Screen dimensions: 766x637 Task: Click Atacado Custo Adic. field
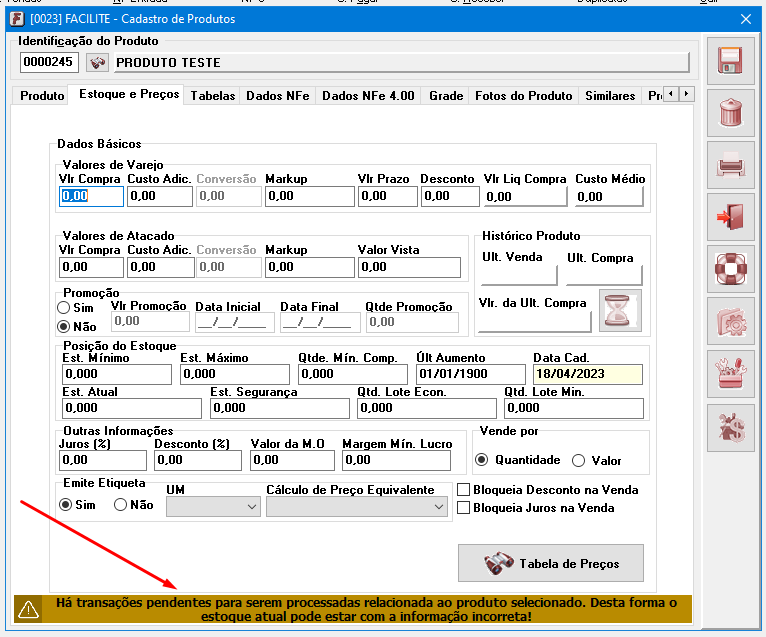point(160,267)
